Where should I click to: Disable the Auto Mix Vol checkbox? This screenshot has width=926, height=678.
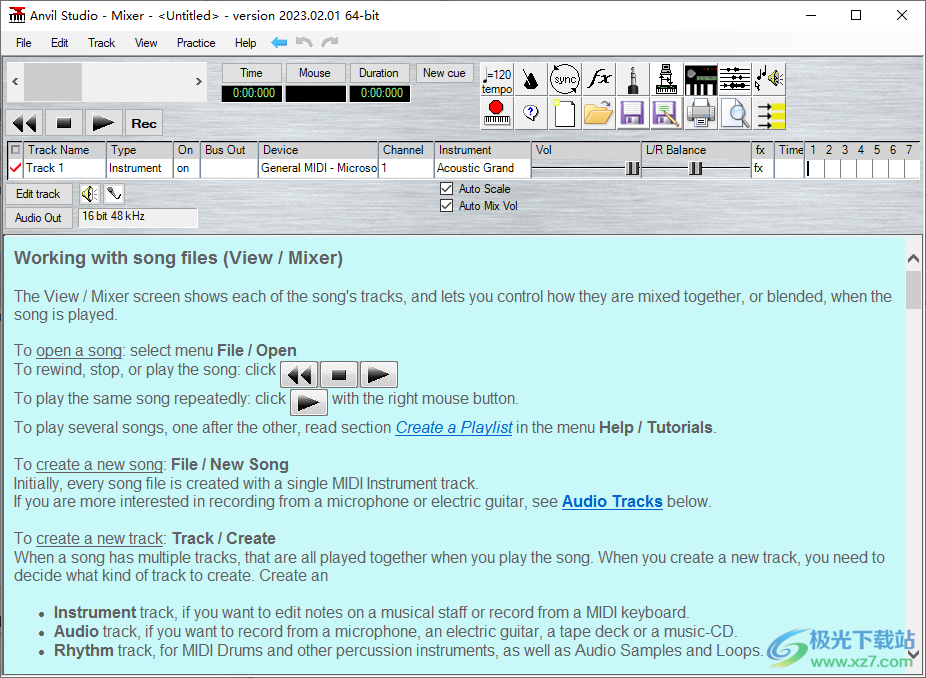click(x=447, y=206)
